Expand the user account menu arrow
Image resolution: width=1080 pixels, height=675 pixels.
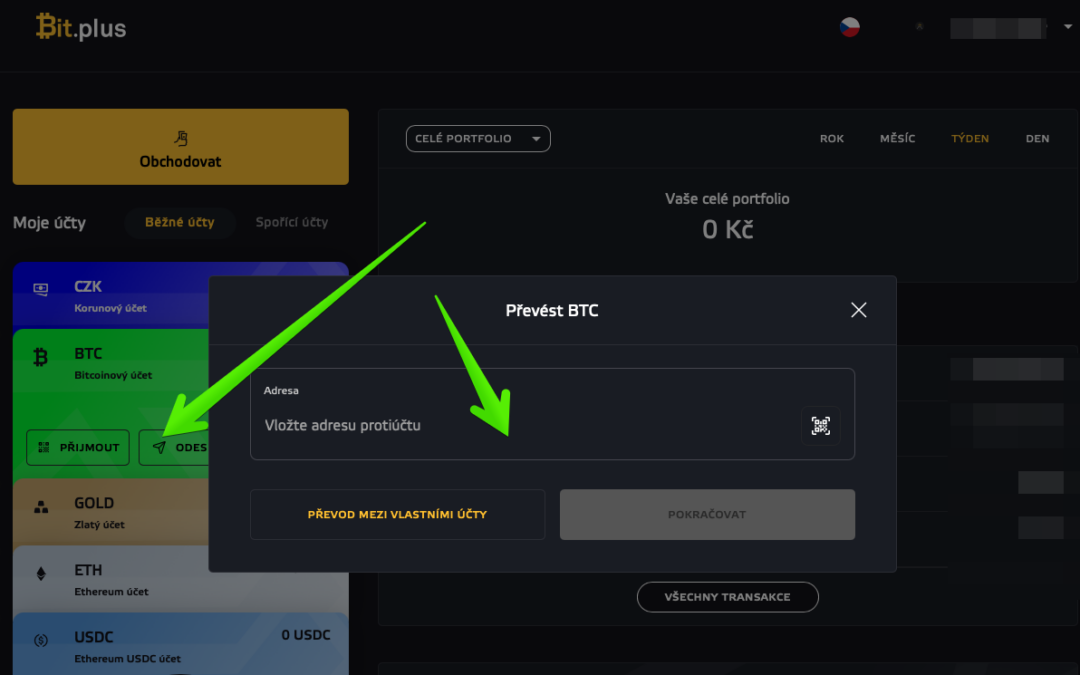point(1068,27)
